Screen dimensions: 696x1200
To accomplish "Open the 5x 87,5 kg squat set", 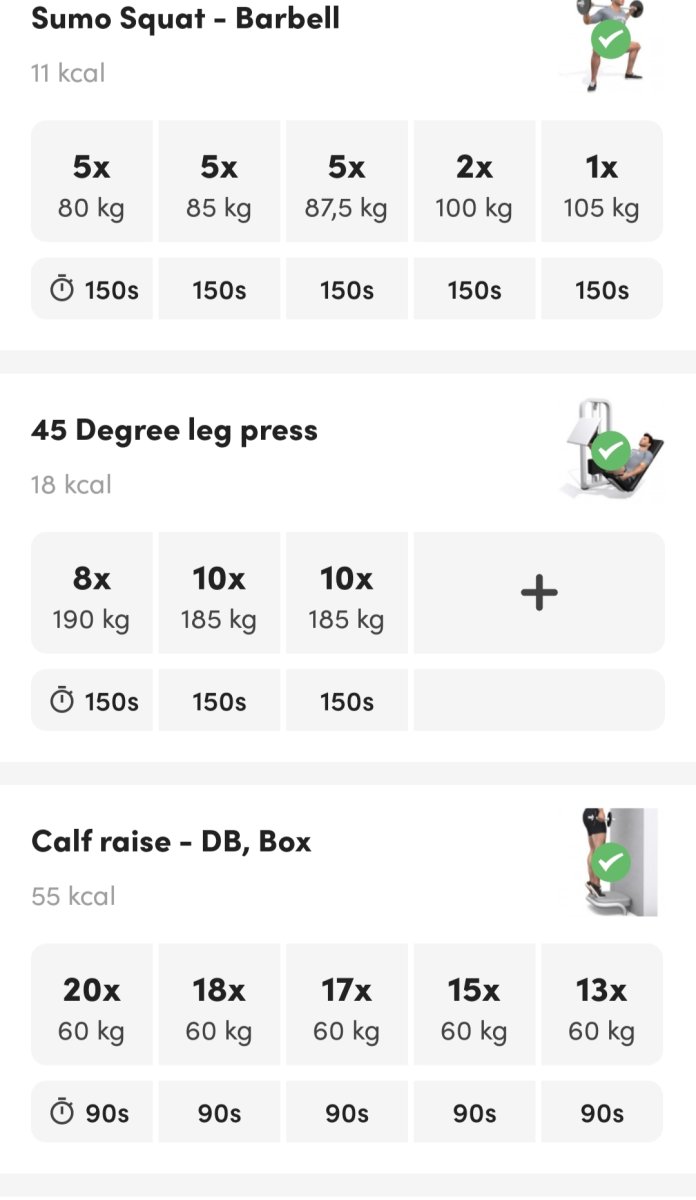I will (x=347, y=182).
